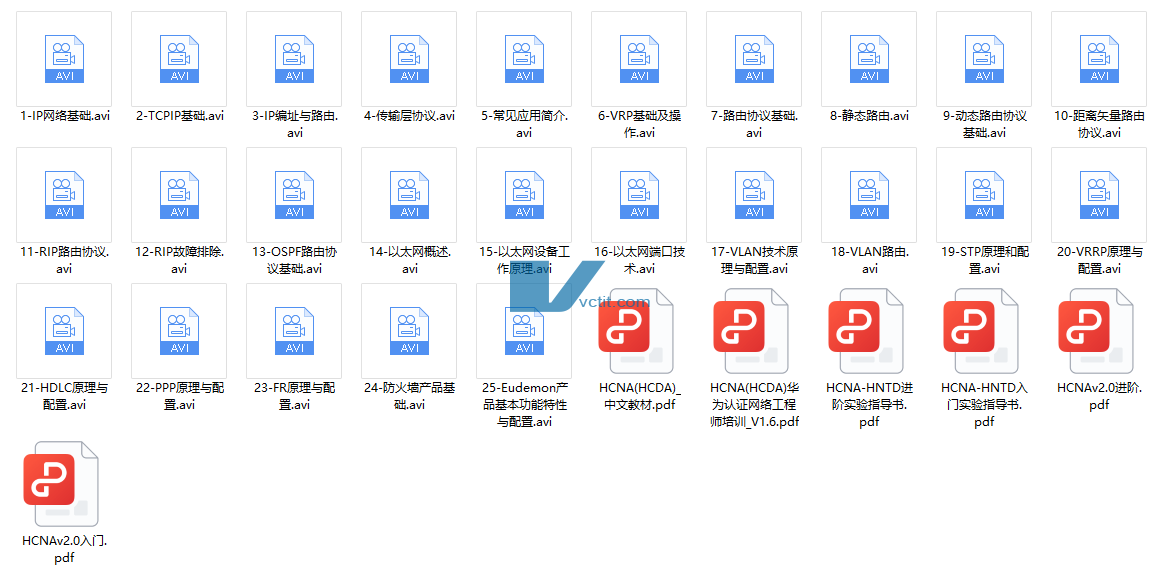The height and width of the screenshot is (573, 1163).
Task: Click the file name HCNAv2.0进阶.pdf
Action: (1099, 396)
